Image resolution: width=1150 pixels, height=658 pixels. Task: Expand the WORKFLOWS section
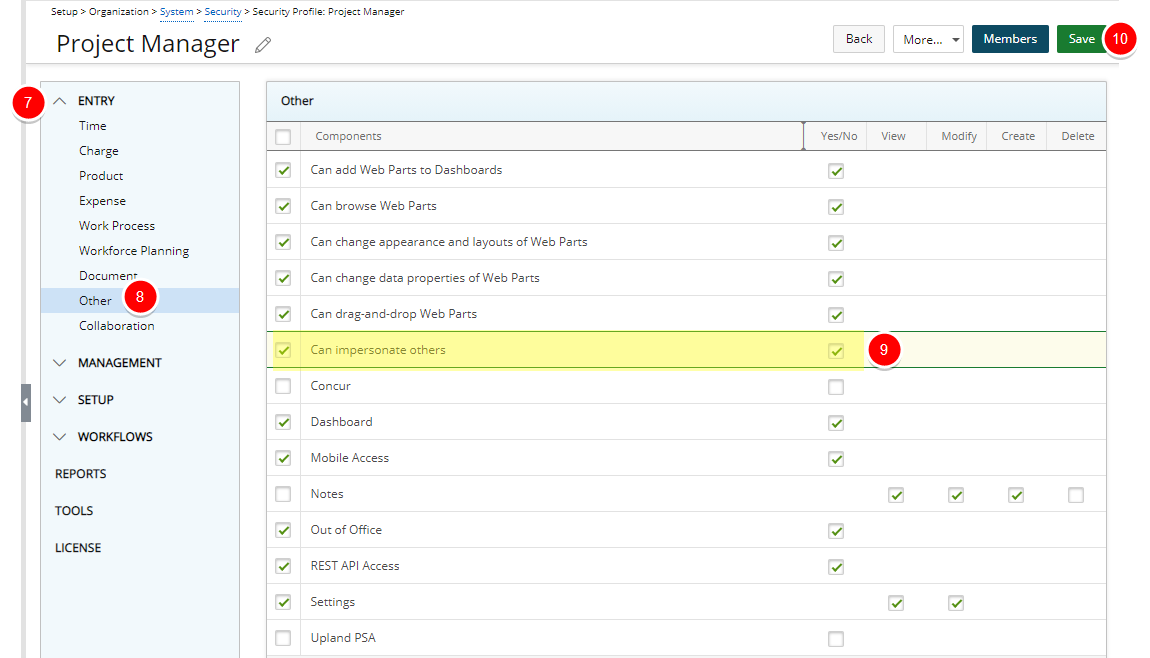pyautogui.click(x=60, y=437)
